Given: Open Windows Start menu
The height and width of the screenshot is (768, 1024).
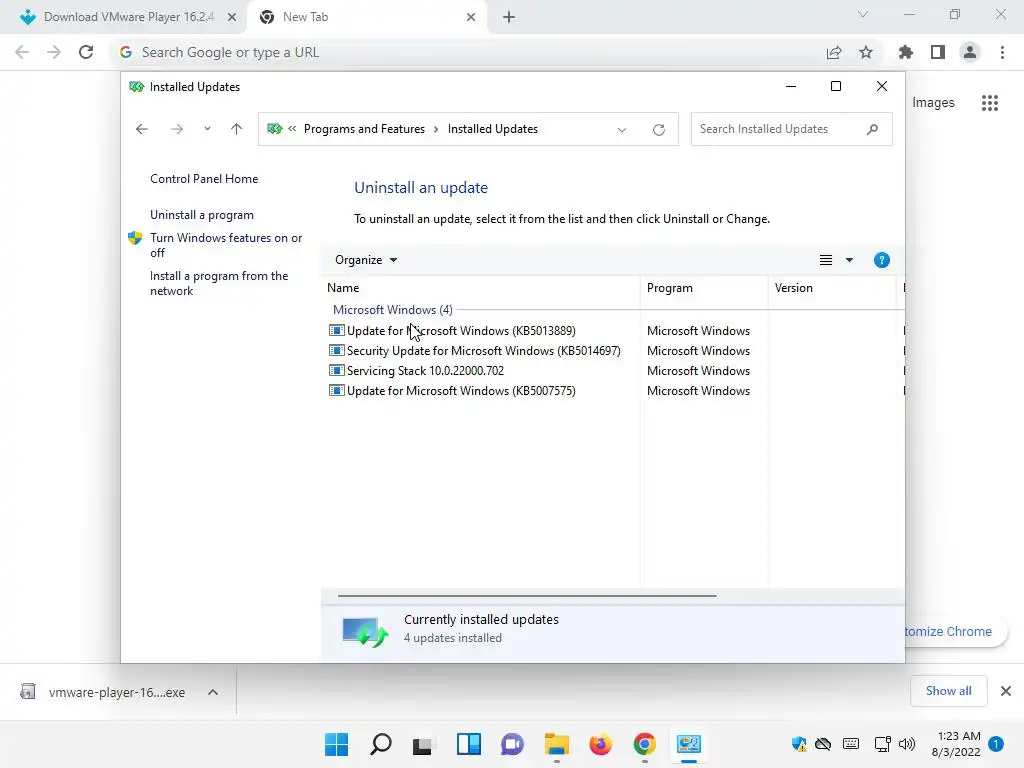Looking at the screenshot, I should pyautogui.click(x=337, y=744).
